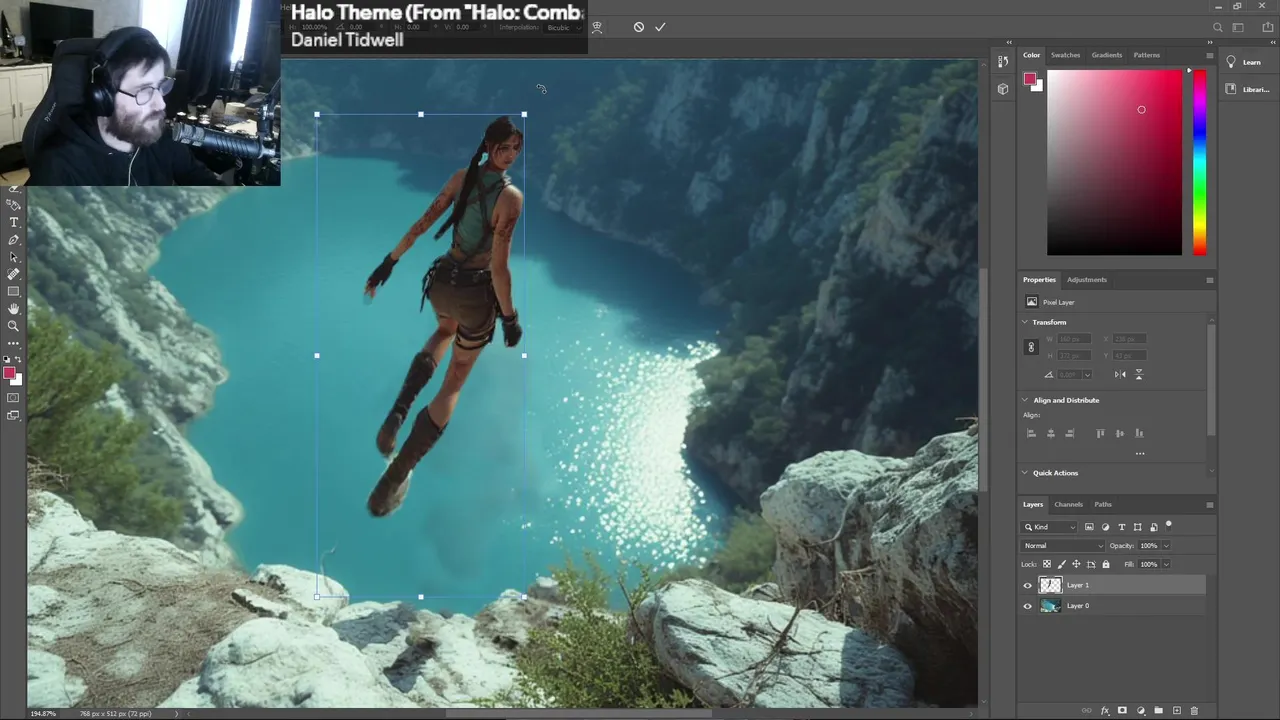Swap foreground and background colors
Screen dimensions: 1280x720
18,359
